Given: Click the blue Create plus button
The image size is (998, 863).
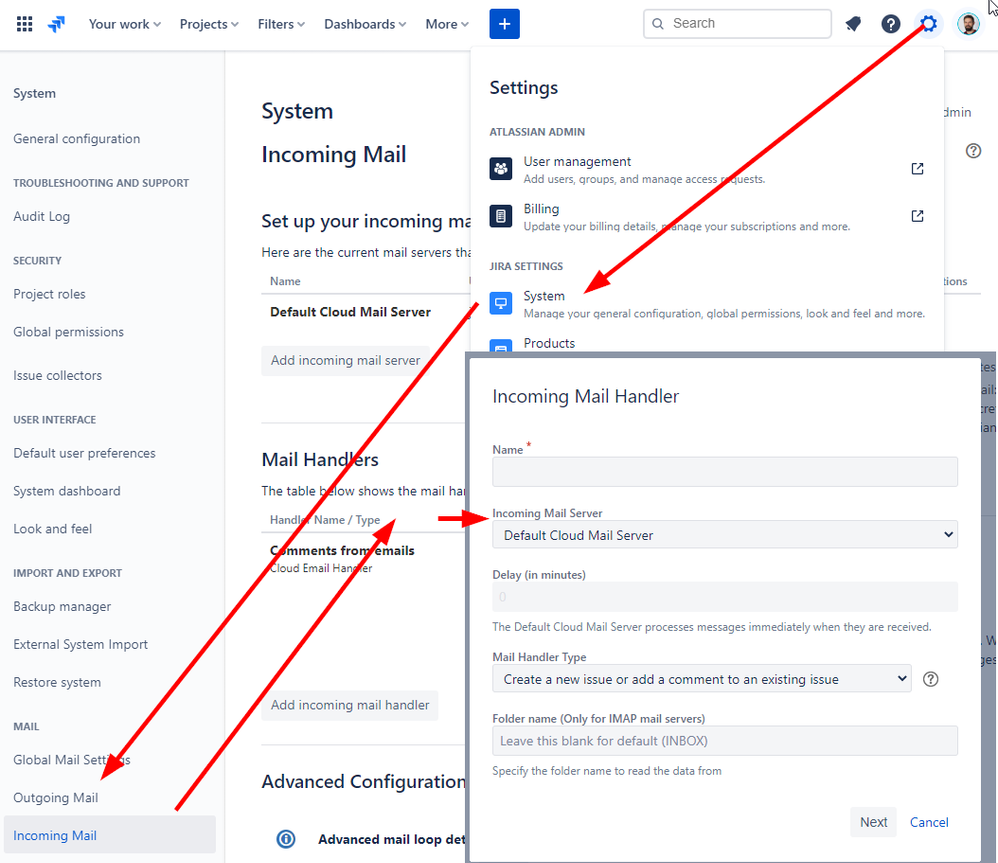Looking at the screenshot, I should [x=504, y=24].
